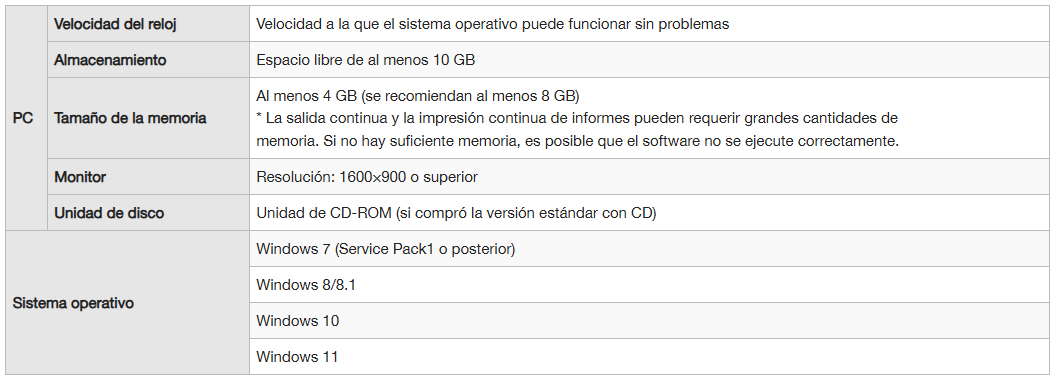The image size is (1055, 381).
Task: Click the Espacio libre 10 GB text
Action: click(x=365, y=60)
